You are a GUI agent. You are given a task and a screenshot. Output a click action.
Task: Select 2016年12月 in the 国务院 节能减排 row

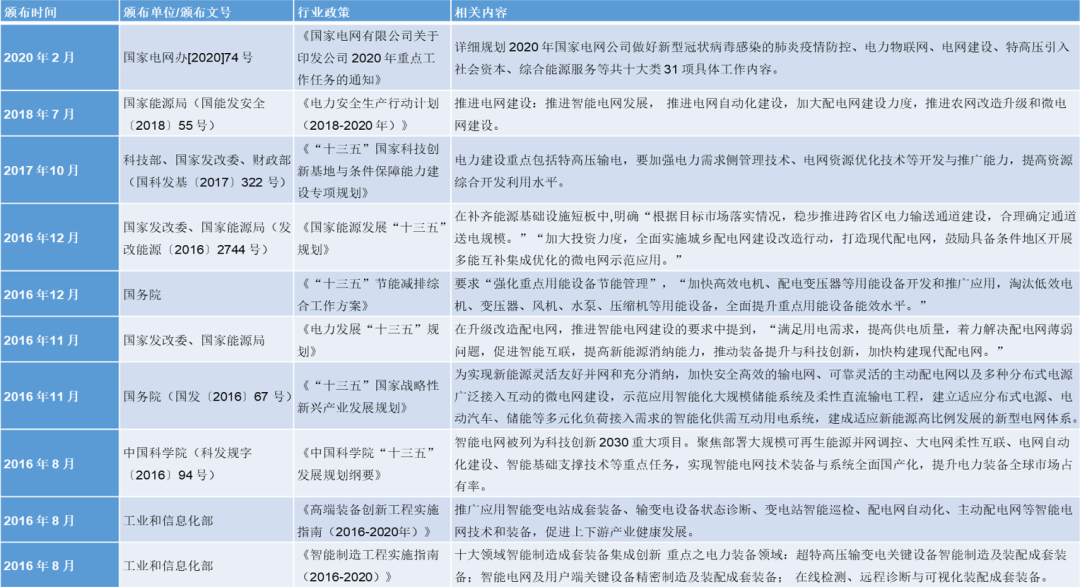(59, 294)
